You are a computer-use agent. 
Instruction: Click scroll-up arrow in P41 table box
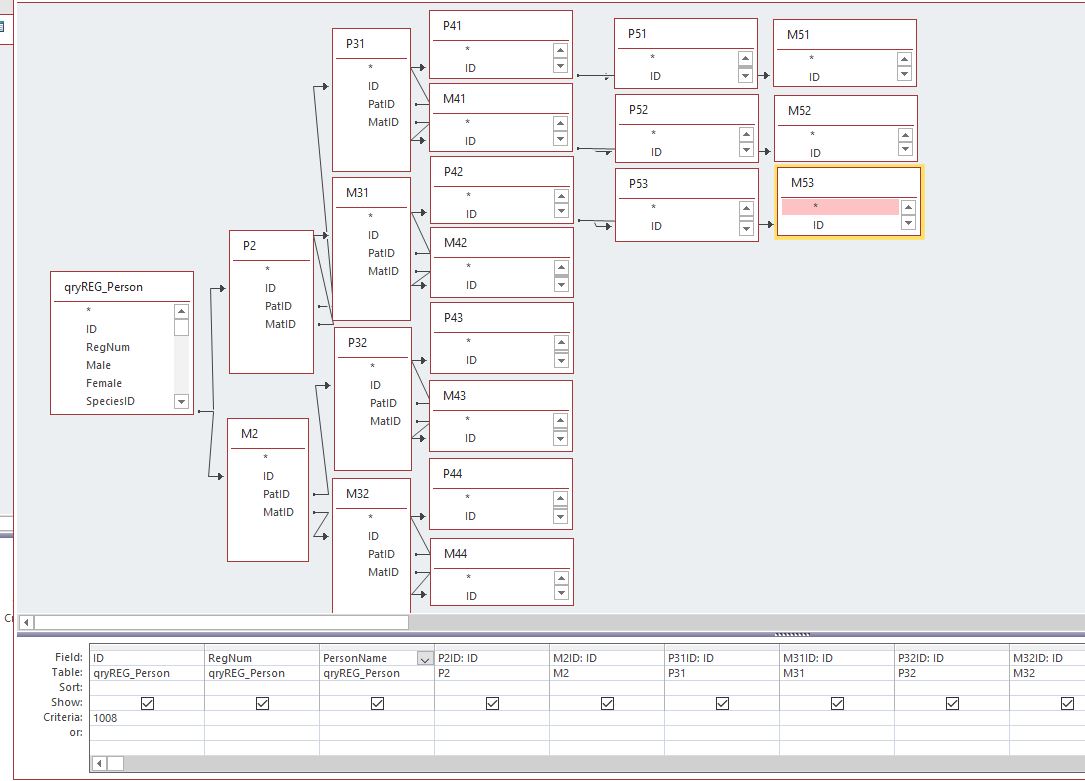[x=560, y=50]
